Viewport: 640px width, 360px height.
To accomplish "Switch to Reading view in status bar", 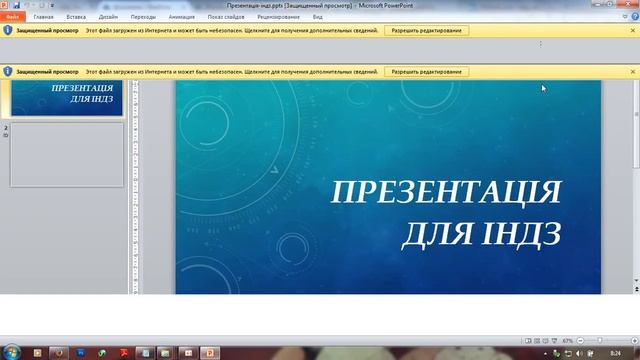I will tap(545, 340).
